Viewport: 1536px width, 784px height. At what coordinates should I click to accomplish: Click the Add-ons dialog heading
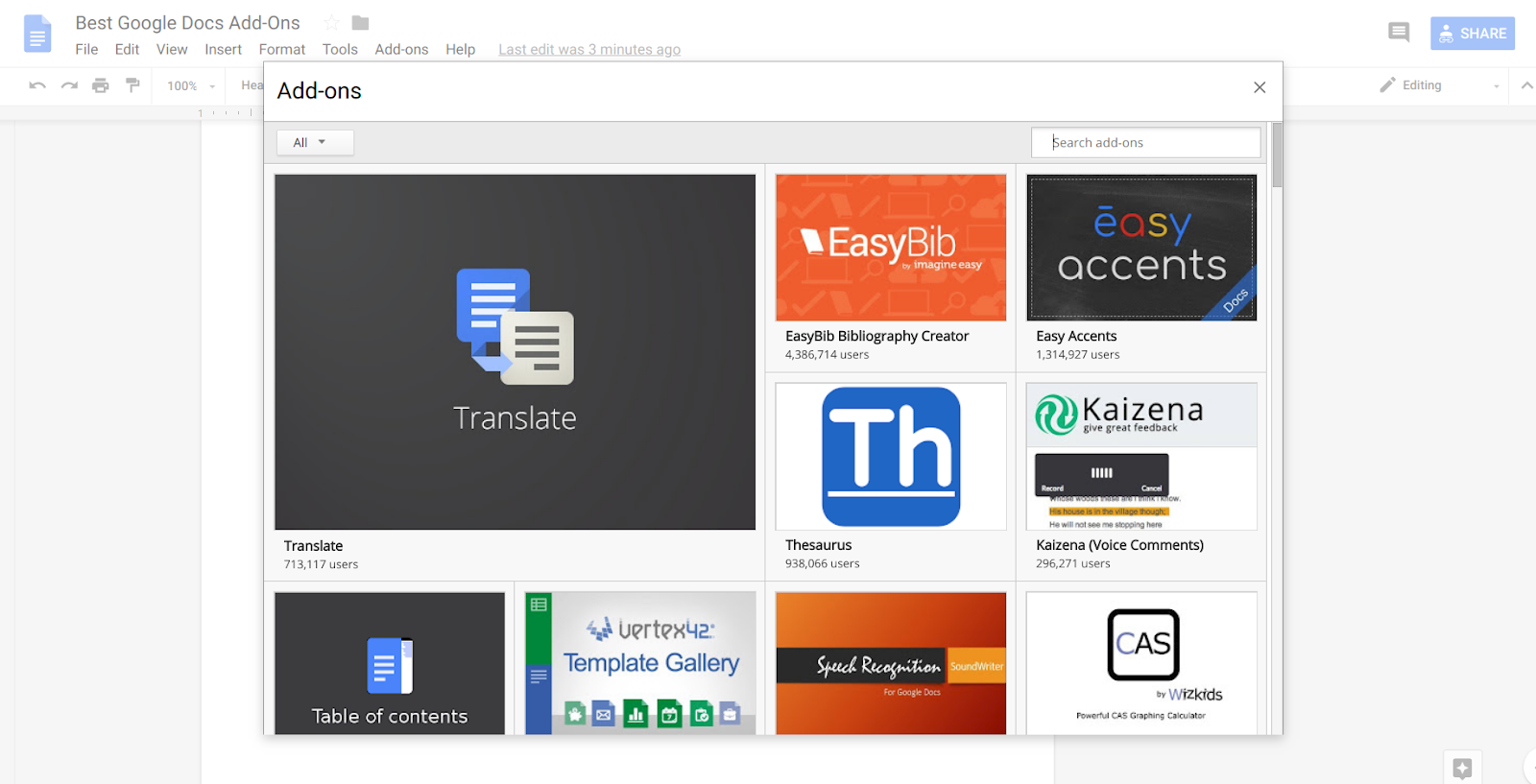tap(320, 91)
